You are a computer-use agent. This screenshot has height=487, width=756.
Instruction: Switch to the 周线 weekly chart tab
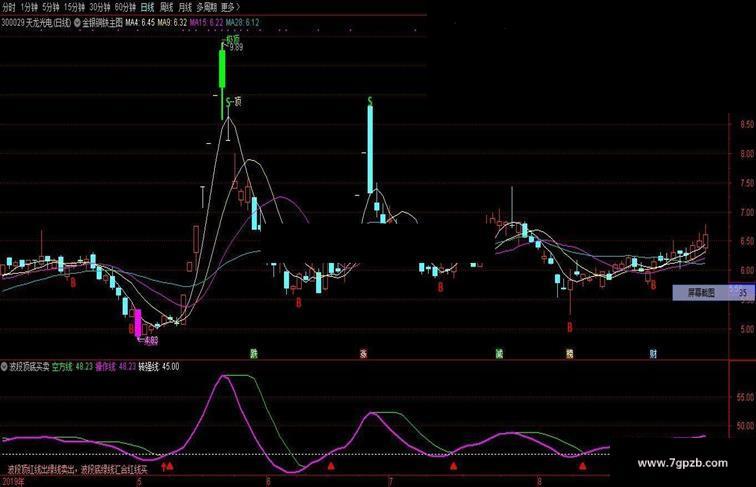click(x=166, y=7)
